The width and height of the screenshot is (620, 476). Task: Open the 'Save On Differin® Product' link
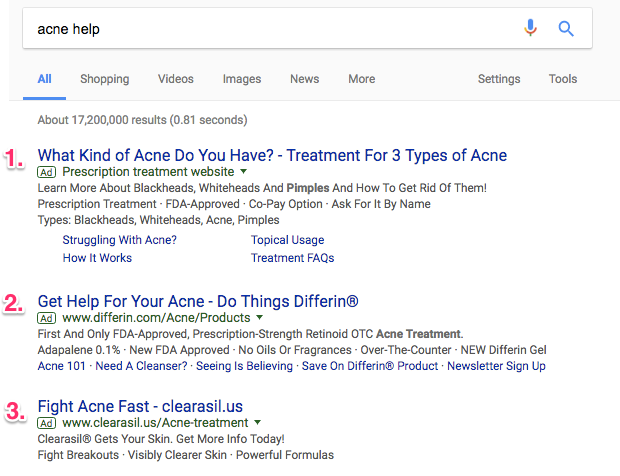point(370,366)
